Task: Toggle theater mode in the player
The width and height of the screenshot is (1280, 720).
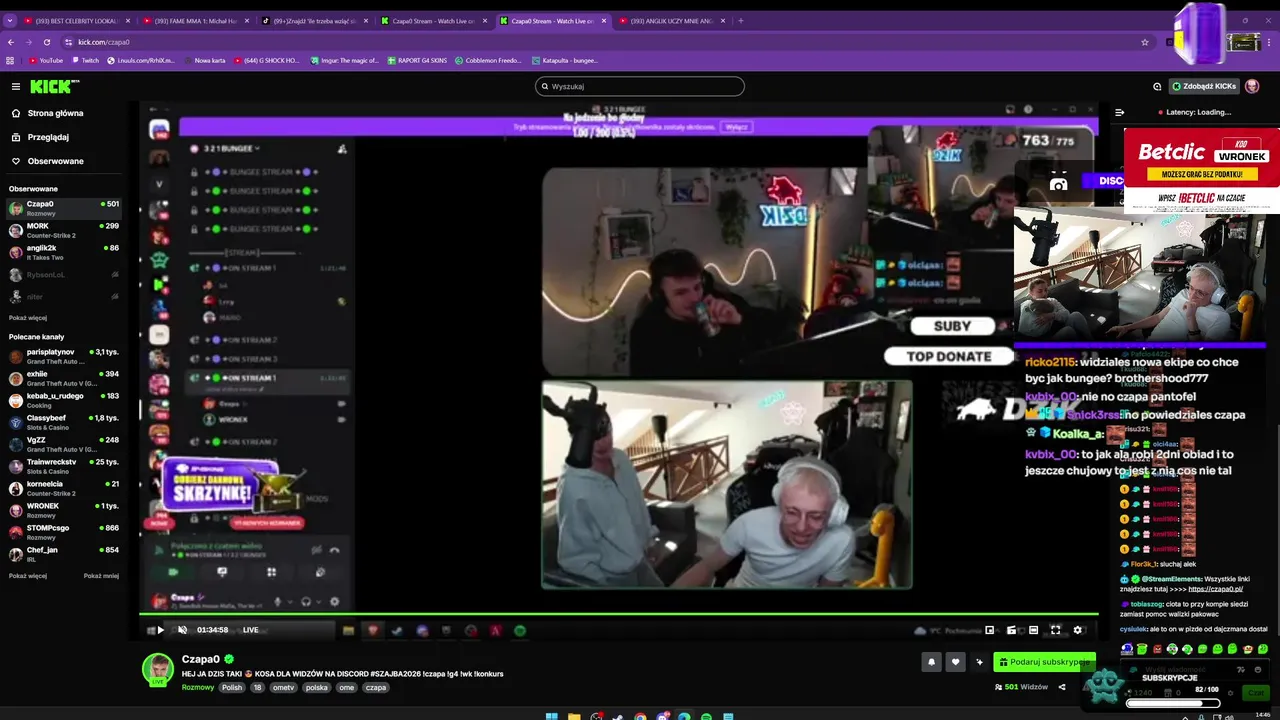Action: [1033, 630]
